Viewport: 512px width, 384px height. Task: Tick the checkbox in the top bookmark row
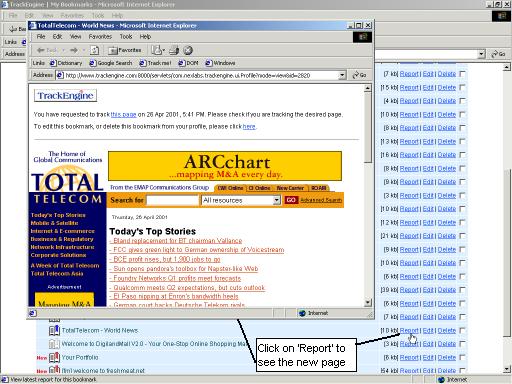pyautogui.click(x=462, y=74)
